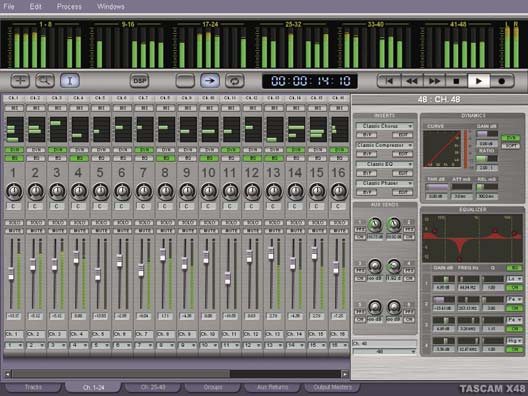Click the Return to Start transport button
This screenshot has width=528, height=396.
point(389,81)
